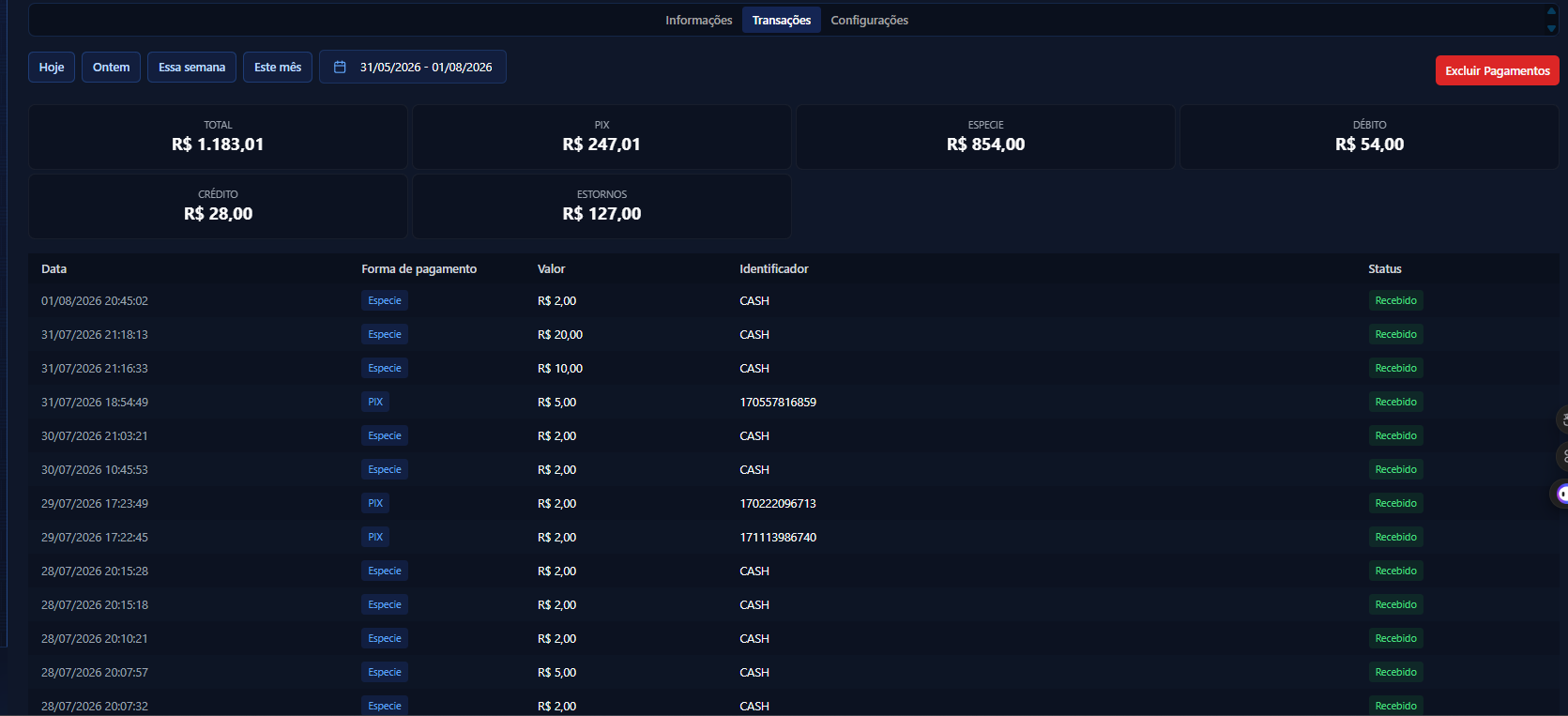Viewport: 1568px width, 716px height.
Task: Select the date 29/07/2026 17:23:49
Action: click(x=95, y=503)
